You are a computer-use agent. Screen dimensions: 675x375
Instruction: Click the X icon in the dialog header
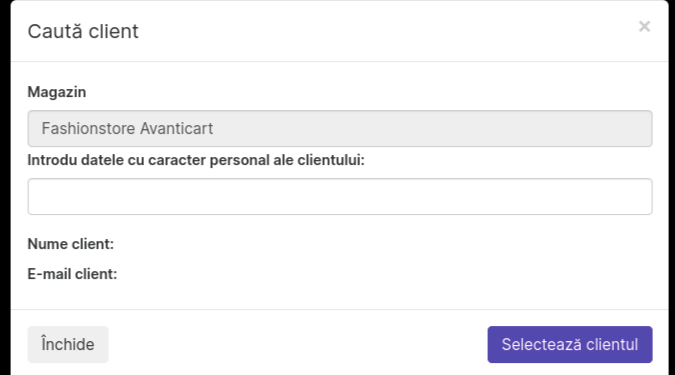644,27
